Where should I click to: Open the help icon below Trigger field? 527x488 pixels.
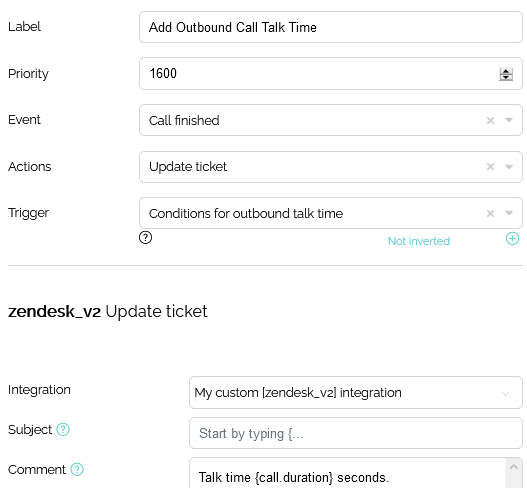pos(146,238)
